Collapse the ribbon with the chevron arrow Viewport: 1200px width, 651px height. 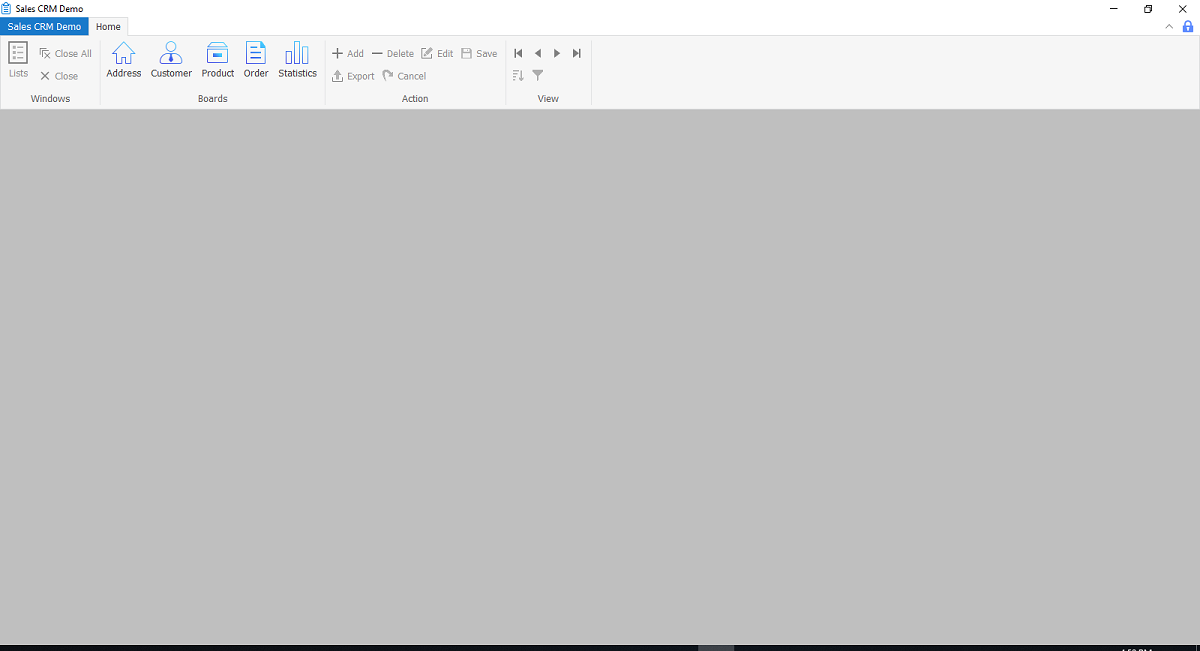1170,27
